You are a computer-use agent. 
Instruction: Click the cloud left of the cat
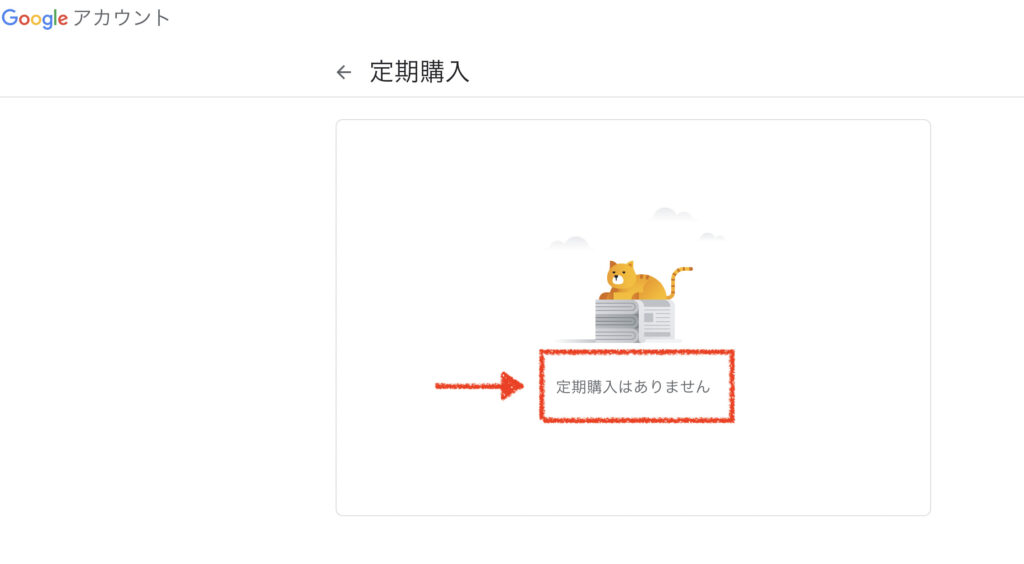tap(569, 243)
